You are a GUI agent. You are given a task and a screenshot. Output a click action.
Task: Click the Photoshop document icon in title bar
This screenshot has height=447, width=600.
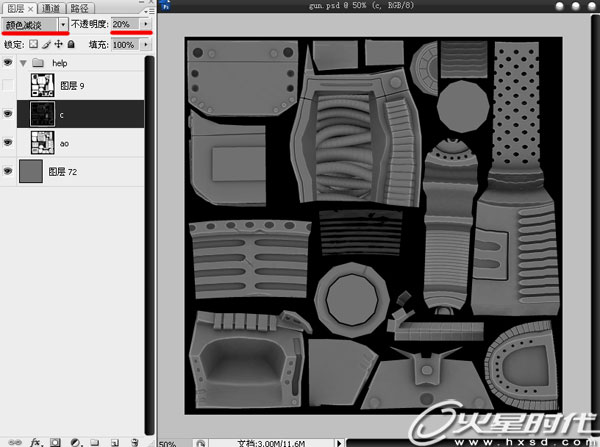166,5
